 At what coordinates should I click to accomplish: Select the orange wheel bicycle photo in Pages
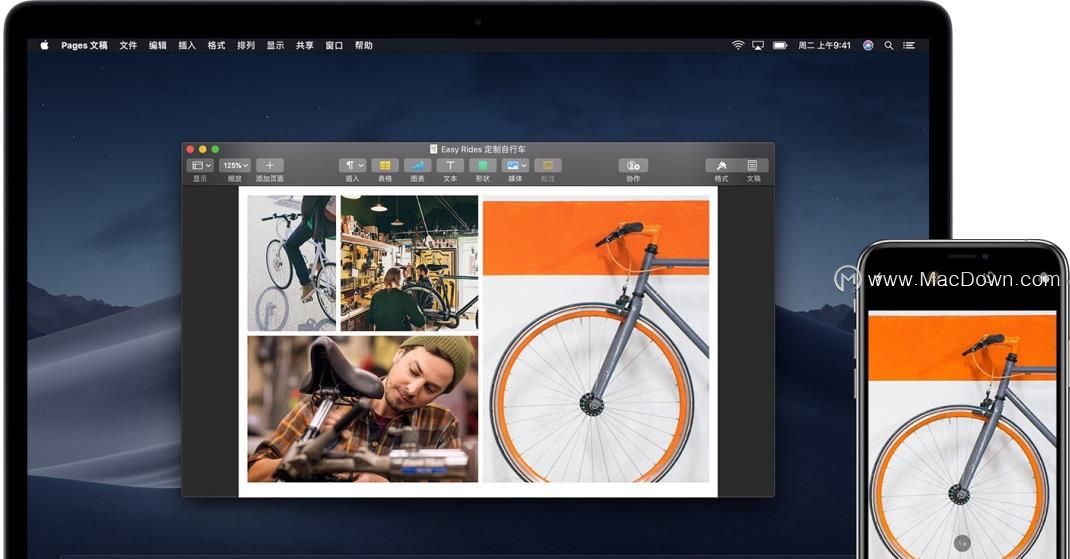click(x=596, y=341)
